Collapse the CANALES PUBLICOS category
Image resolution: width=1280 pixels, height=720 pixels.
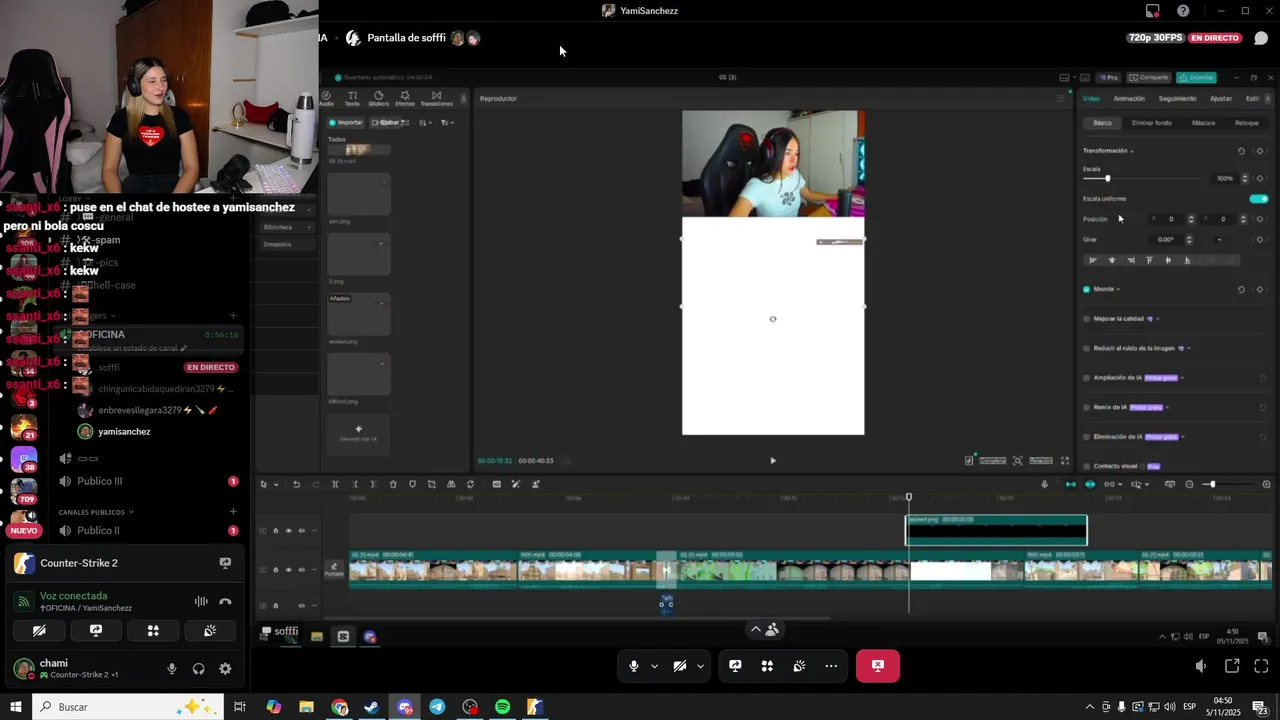(x=96, y=512)
